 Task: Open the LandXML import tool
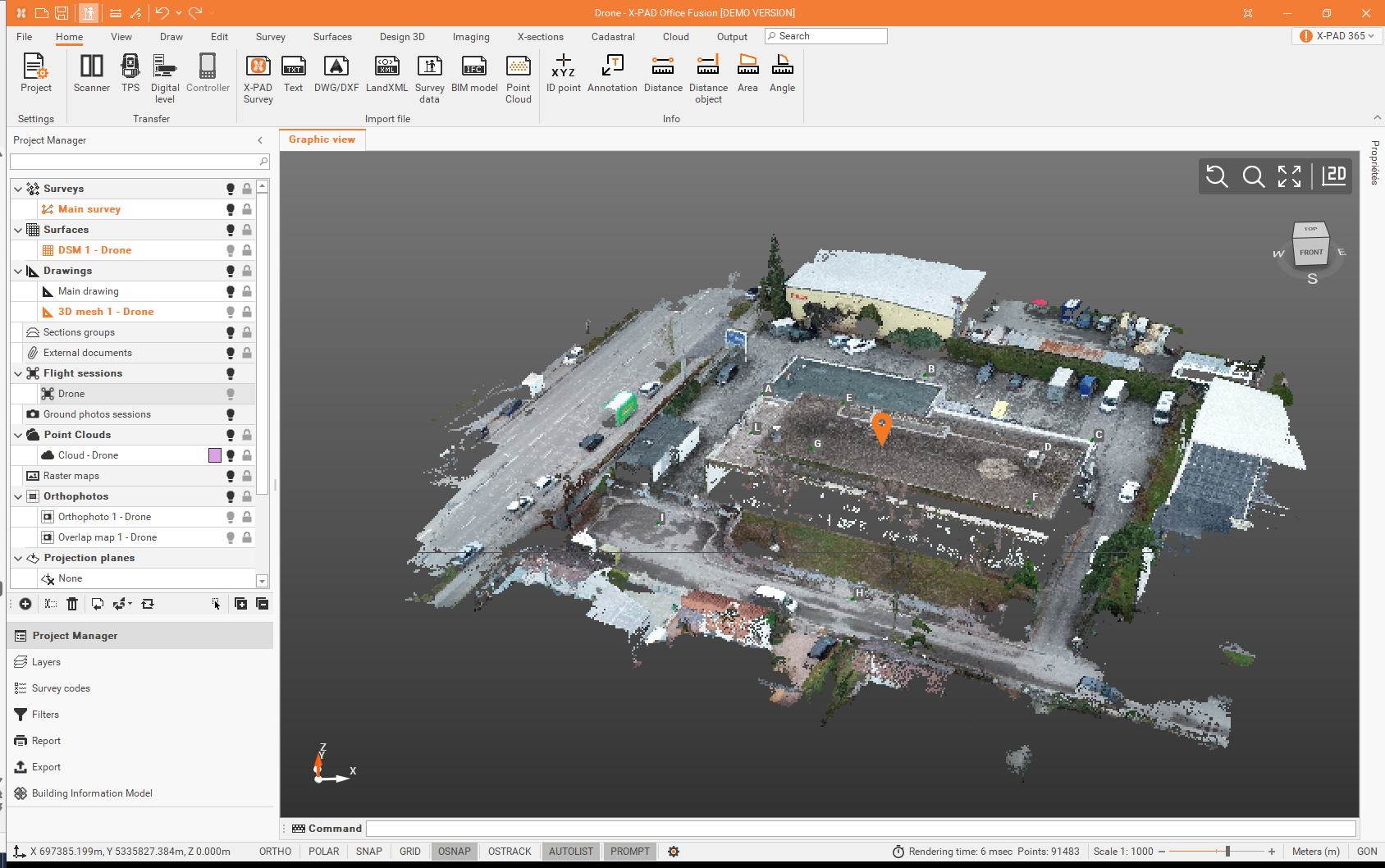pyautogui.click(x=386, y=73)
